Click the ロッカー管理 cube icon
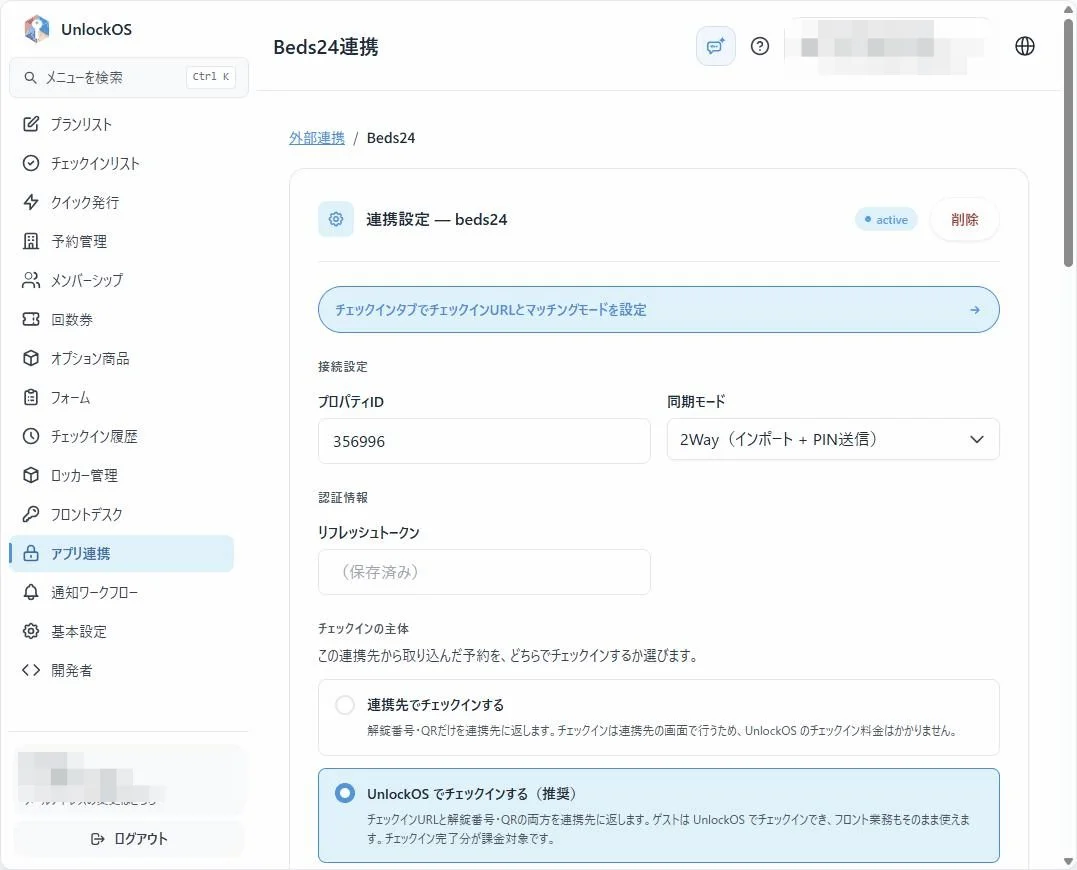 click(31, 475)
